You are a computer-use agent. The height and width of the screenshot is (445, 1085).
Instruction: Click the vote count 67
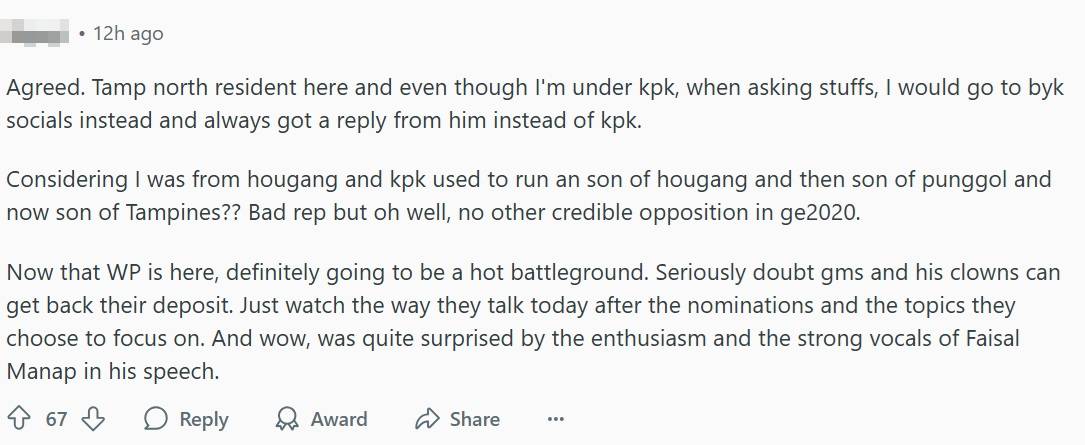pyautogui.click(x=56, y=419)
